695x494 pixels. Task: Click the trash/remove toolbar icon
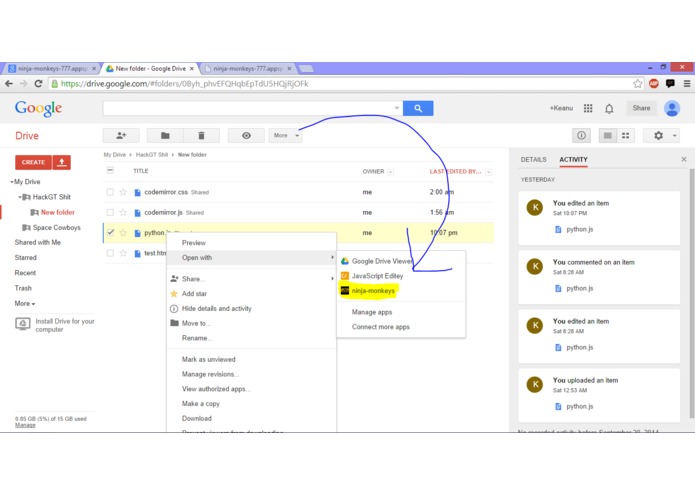point(201,136)
